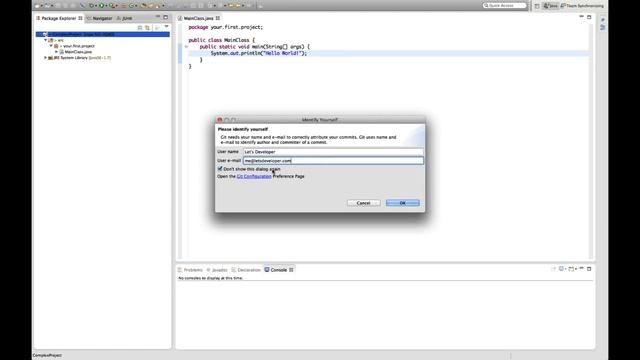
Task: Click Cancel in Identify Yourself dialog
Action: pos(363,203)
